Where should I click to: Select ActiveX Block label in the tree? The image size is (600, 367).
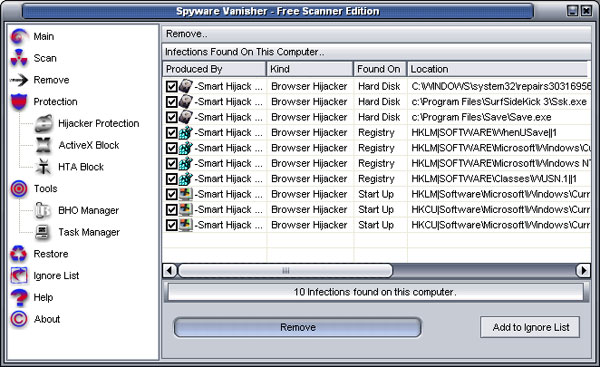tap(89, 145)
